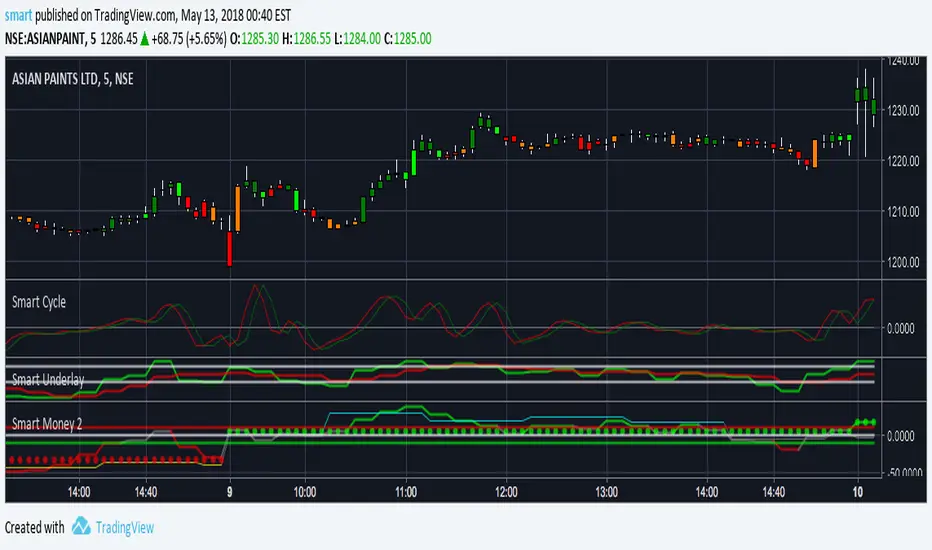Viewport: 932px width, 550px height.
Task: Click the 1230.00 price axis label
Action: click(903, 111)
